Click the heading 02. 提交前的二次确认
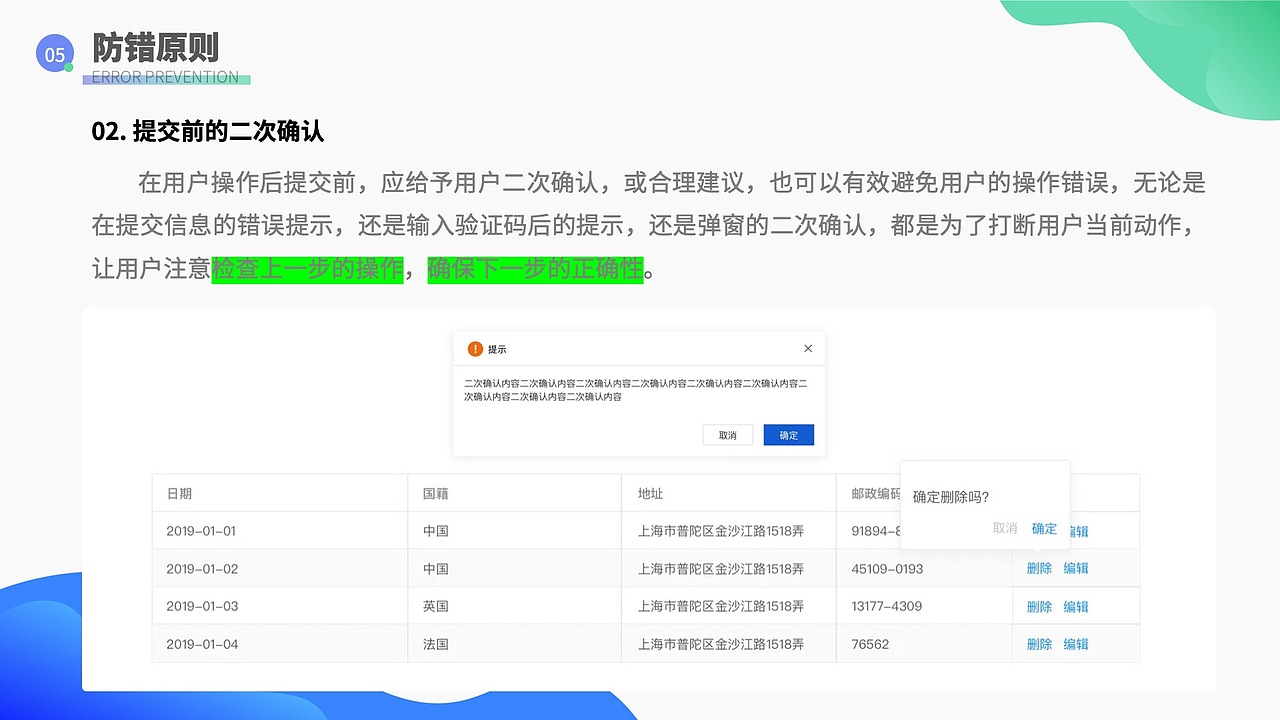The width and height of the screenshot is (1280, 720). [x=208, y=131]
